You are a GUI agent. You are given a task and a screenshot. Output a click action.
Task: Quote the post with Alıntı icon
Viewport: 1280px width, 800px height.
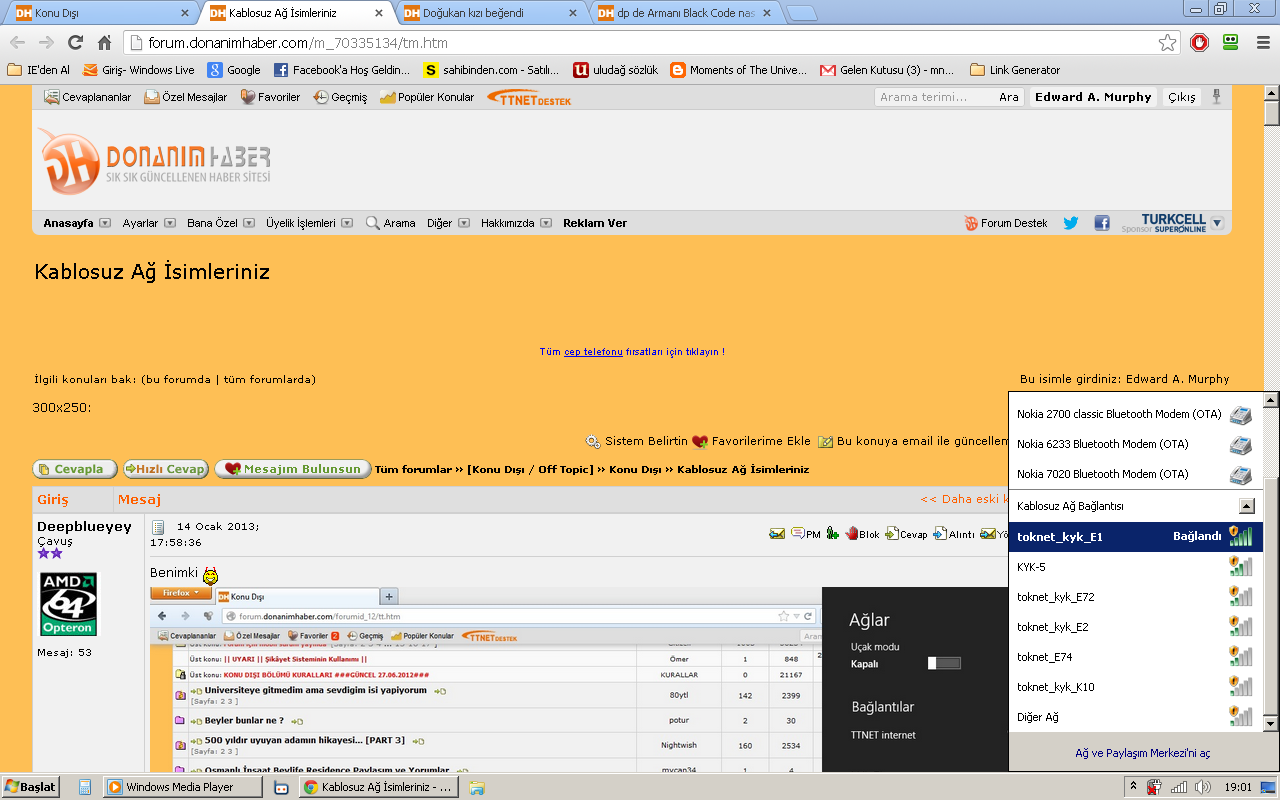954,534
